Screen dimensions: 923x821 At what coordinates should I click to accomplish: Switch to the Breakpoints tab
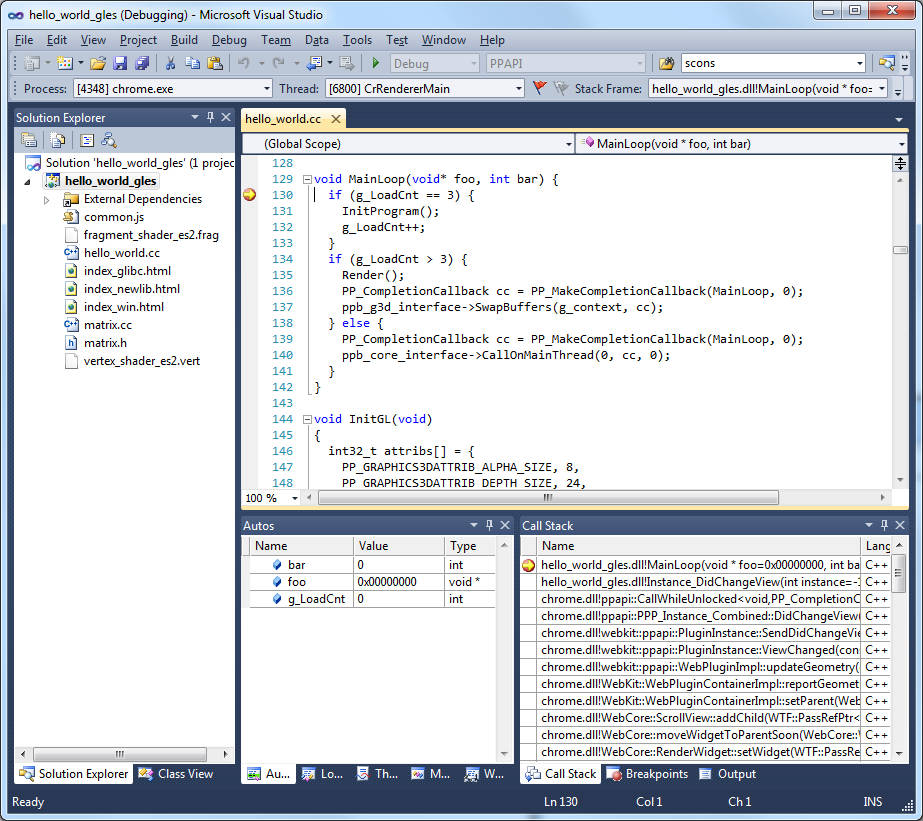(x=648, y=773)
